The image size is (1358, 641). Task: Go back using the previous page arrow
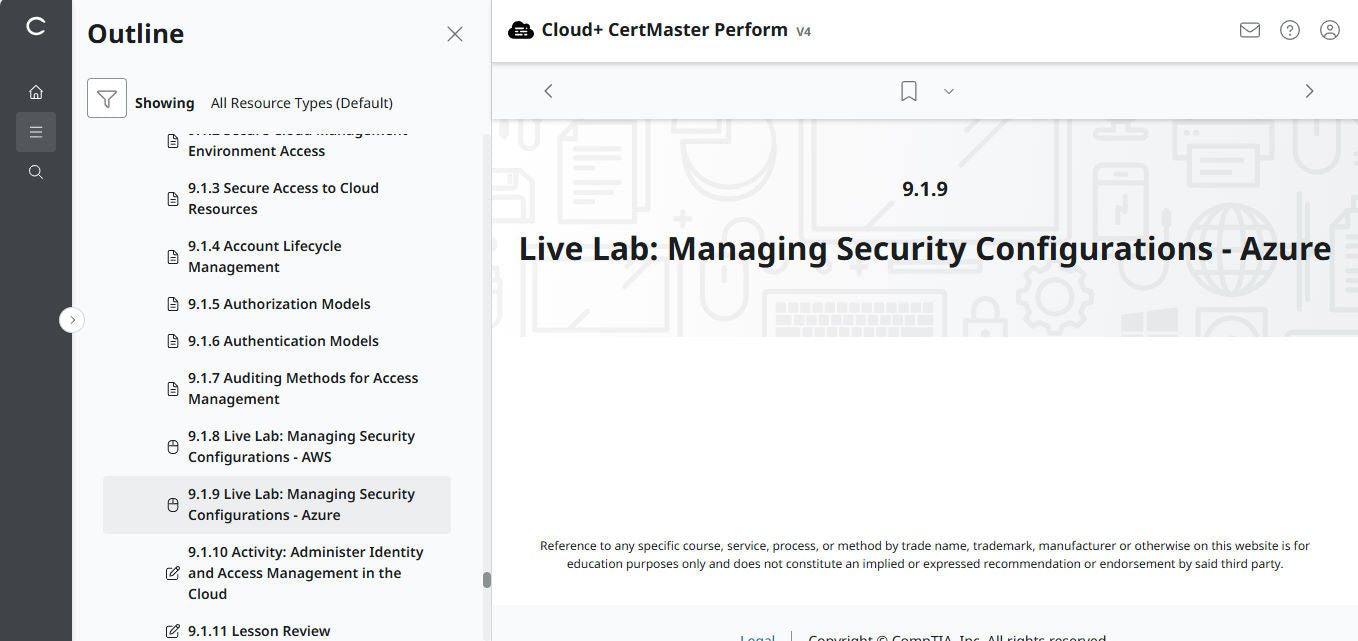pyautogui.click(x=548, y=90)
